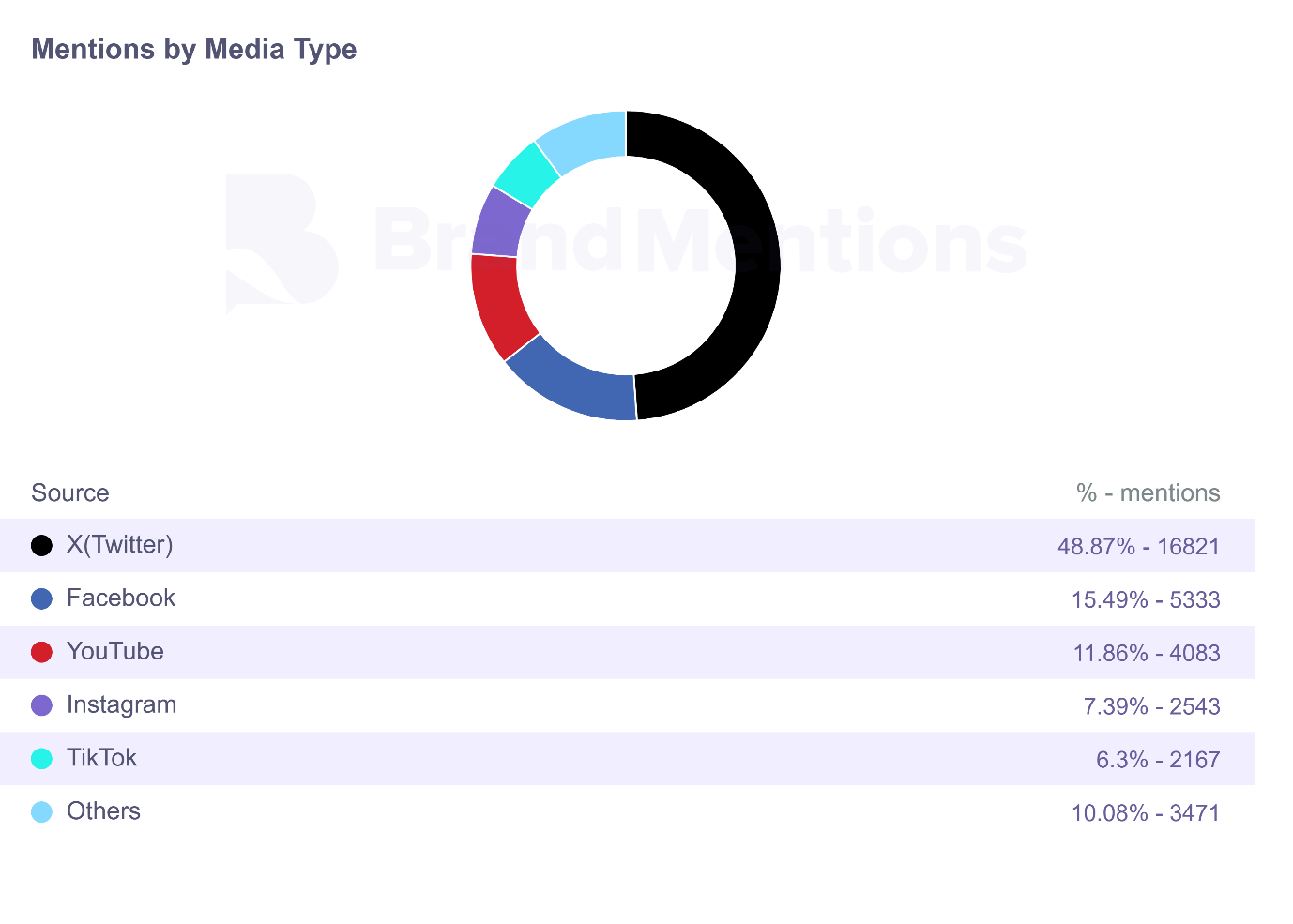The width and height of the screenshot is (1293, 924).
Task: Click the Source column header
Action: [x=70, y=493]
